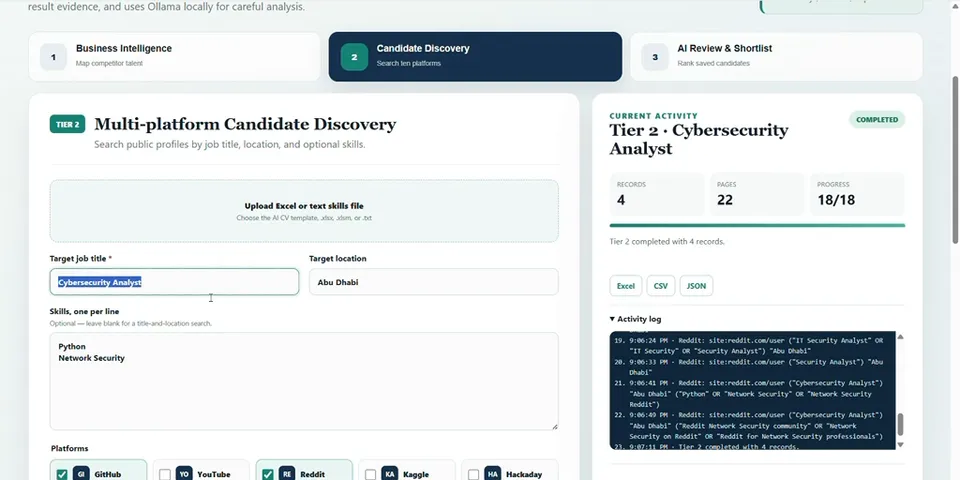Click log entry 21 timestamped 9:06:41 PM
The width and height of the screenshot is (960, 480).
(749, 394)
